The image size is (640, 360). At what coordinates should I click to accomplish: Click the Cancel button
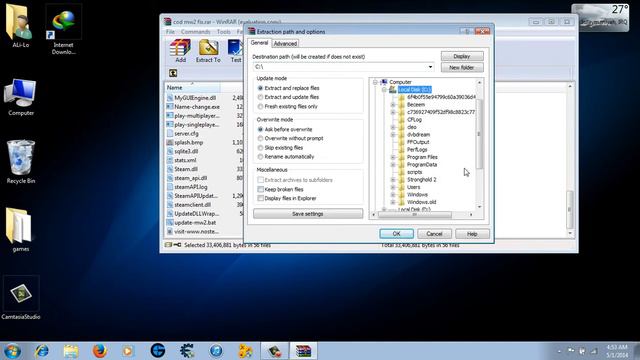434,234
